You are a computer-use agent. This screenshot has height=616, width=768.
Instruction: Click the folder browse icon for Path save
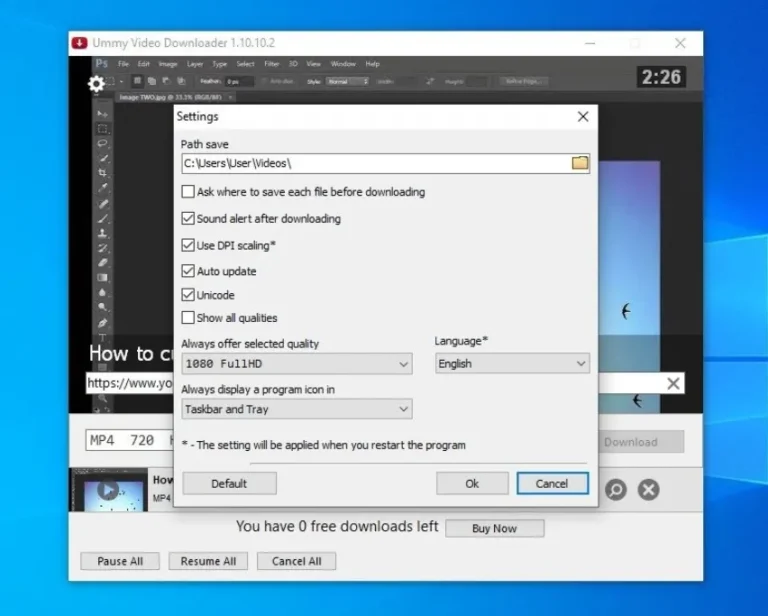pos(580,163)
